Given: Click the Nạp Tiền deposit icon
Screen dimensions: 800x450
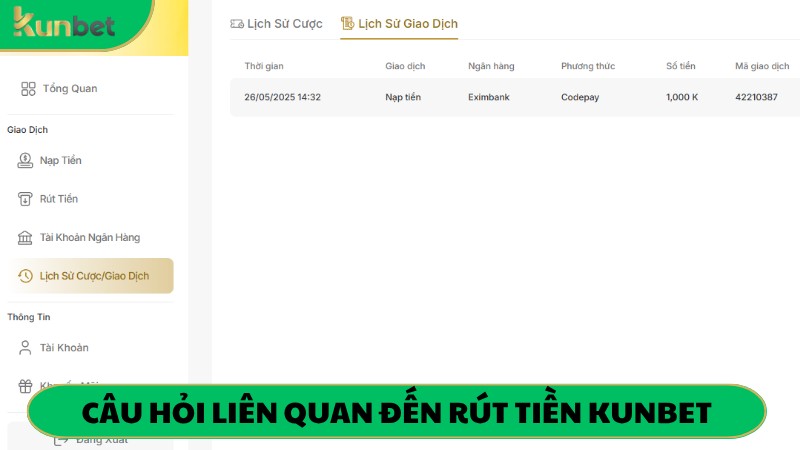Looking at the screenshot, I should click(x=25, y=160).
